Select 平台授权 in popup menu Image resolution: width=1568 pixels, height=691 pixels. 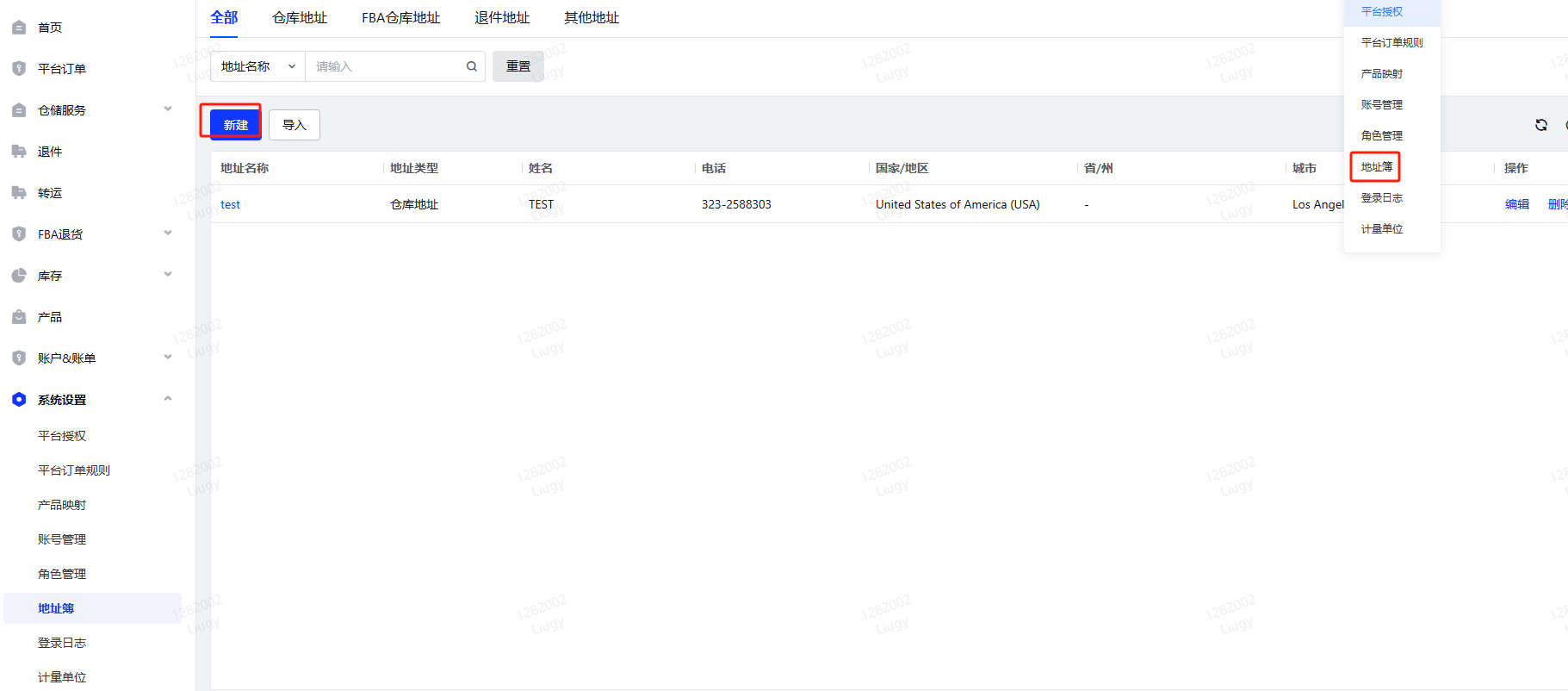[1391, 12]
